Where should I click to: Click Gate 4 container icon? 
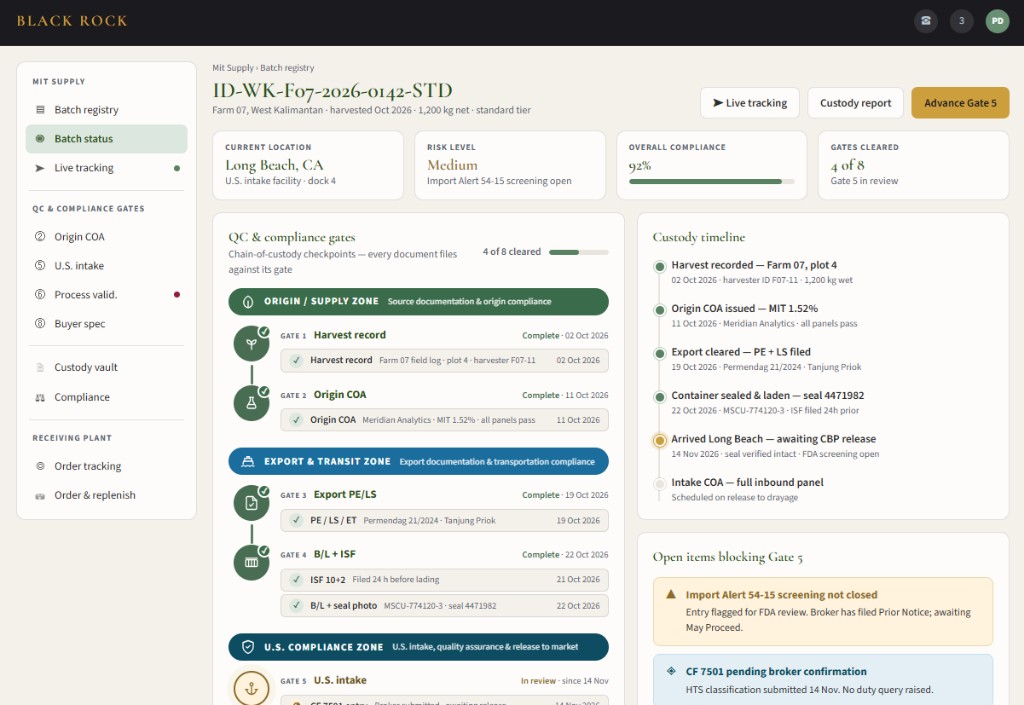pyautogui.click(x=251, y=562)
